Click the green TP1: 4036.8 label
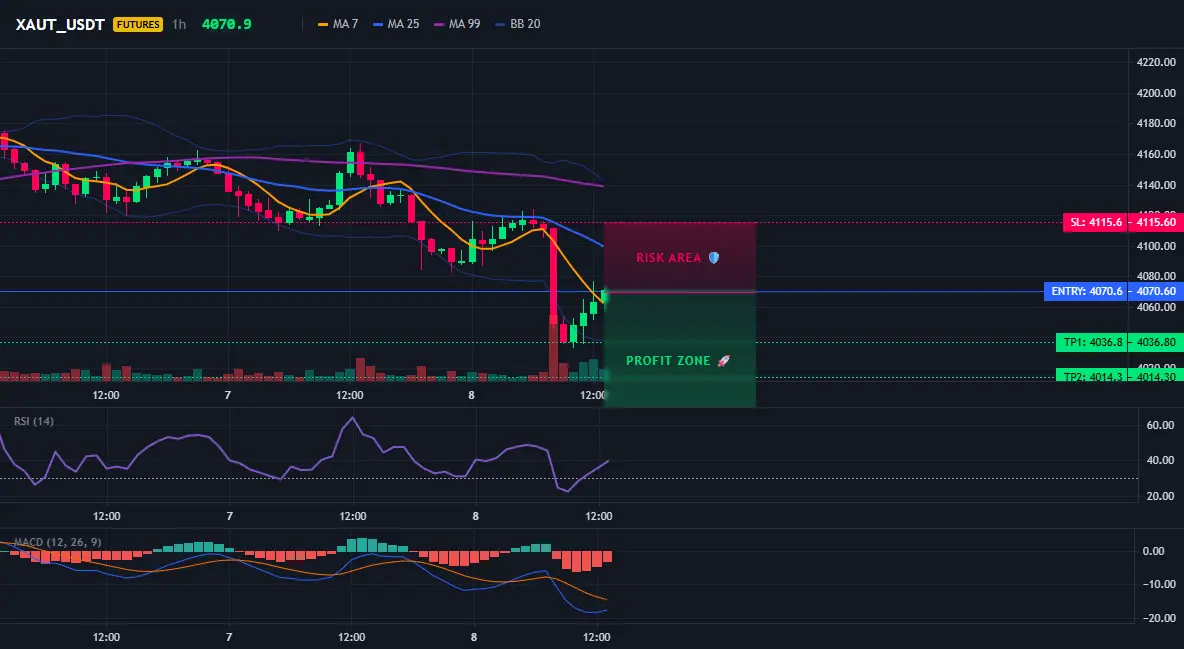Screen dimensions: 1184x649 click(x=1093, y=342)
